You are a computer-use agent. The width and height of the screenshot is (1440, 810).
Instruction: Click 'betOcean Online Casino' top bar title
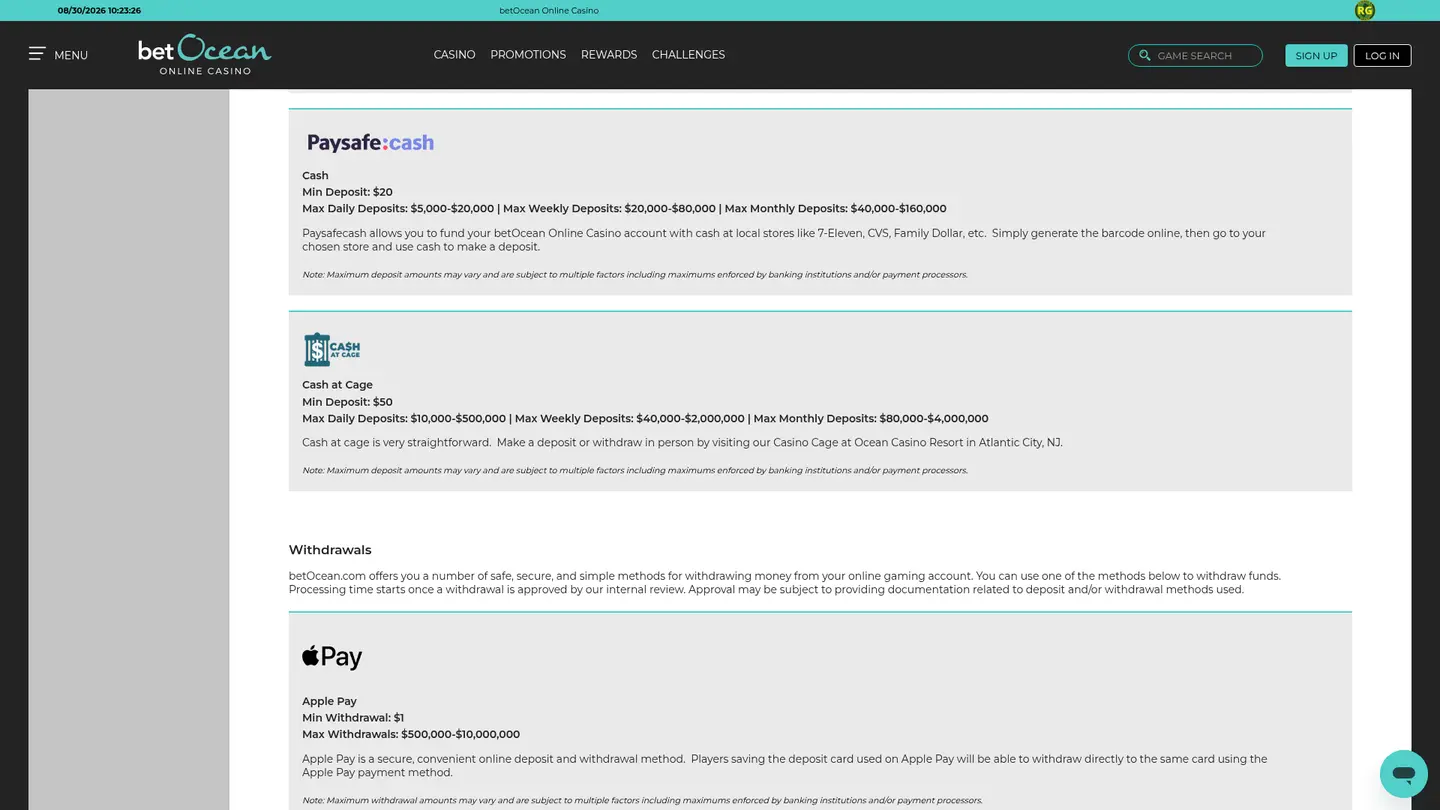click(549, 10)
